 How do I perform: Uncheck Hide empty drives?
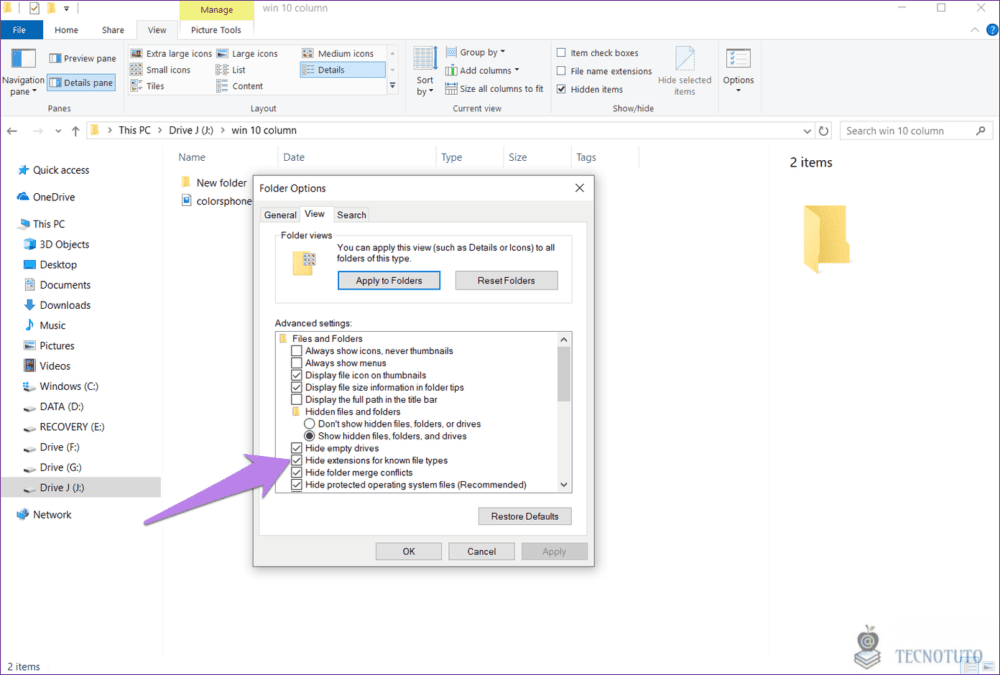pyautogui.click(x=296, y=448)
